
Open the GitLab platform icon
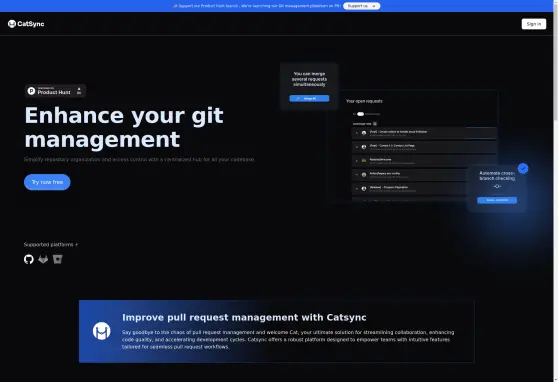click(43, 259)
